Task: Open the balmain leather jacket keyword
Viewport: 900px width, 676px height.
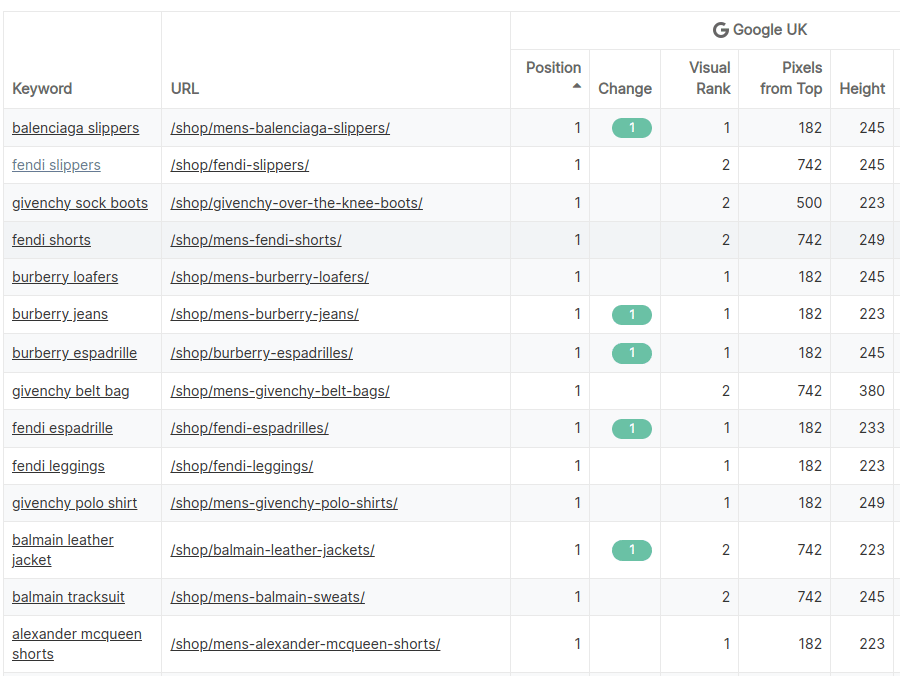Action: 63,550
